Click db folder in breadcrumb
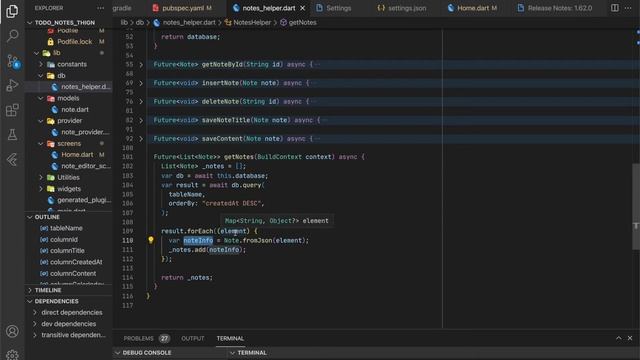The image size is (640, 360). pyautogui.click(x=140, y=22)
